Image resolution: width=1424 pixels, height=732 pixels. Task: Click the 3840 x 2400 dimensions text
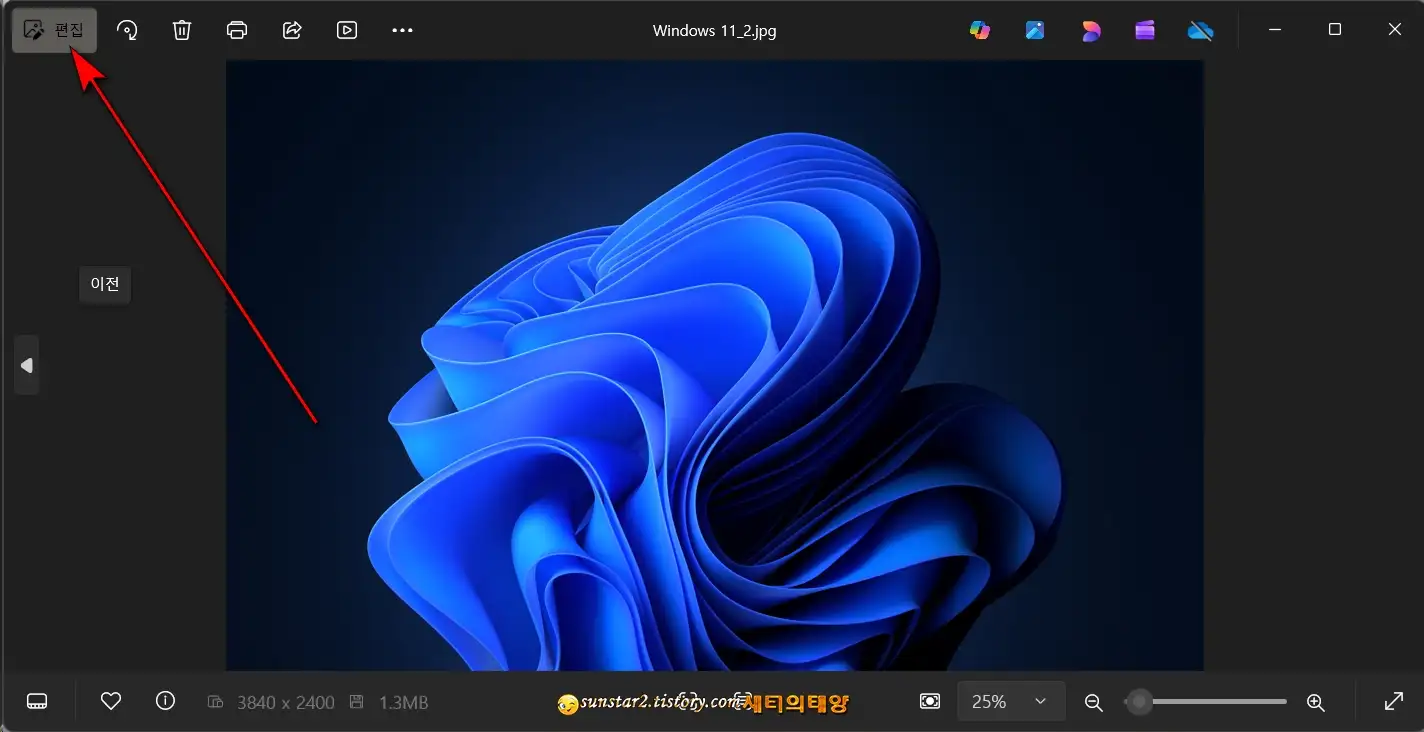tap(286, 703)
